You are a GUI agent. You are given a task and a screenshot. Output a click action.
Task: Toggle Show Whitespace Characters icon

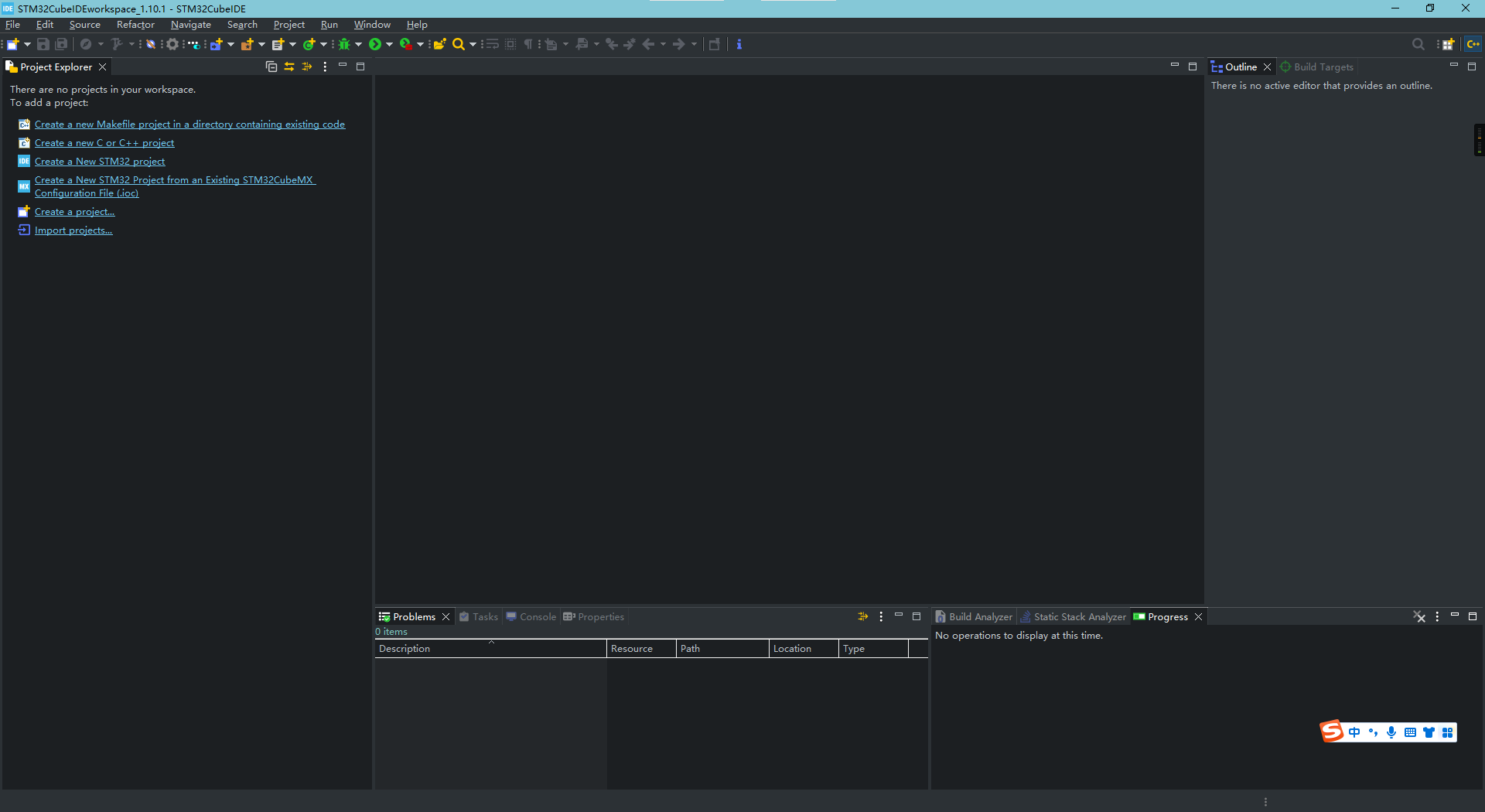(x=528, y=44)
